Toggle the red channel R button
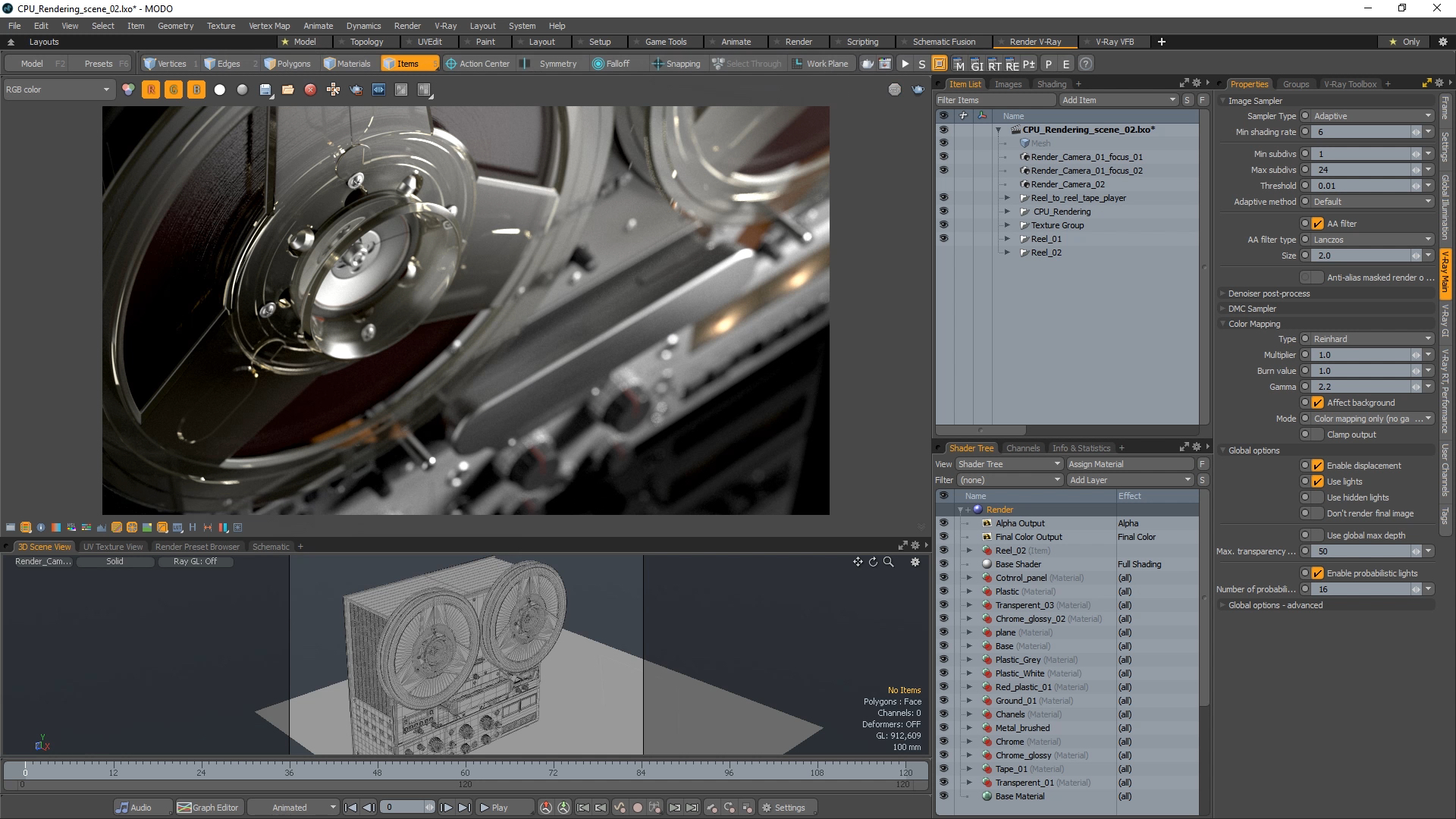Viewport: 1456px width, 819px height. (151, 89)
